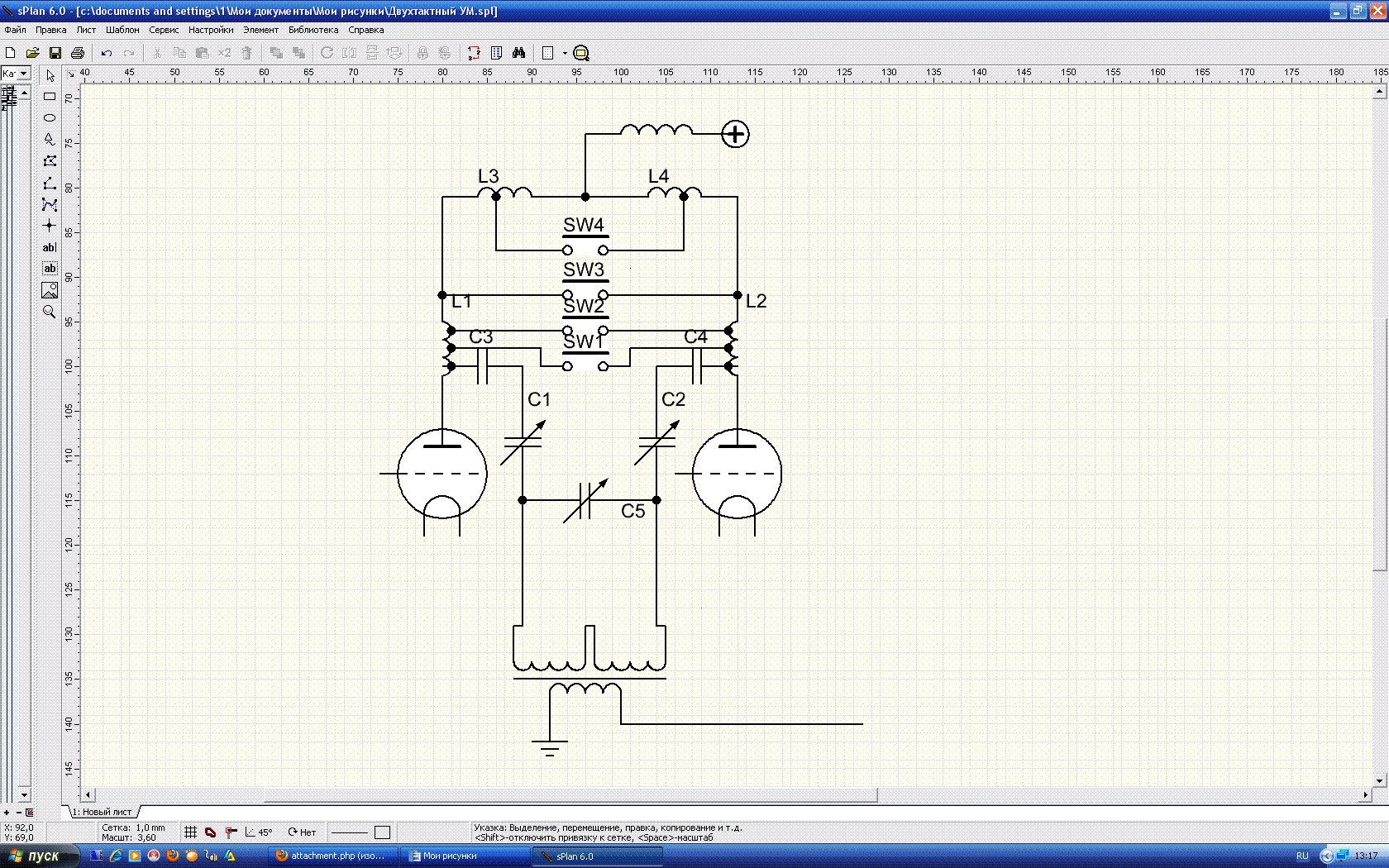Click the binoculars search icon
This screenshot has width=1389, height=868.
518,53
